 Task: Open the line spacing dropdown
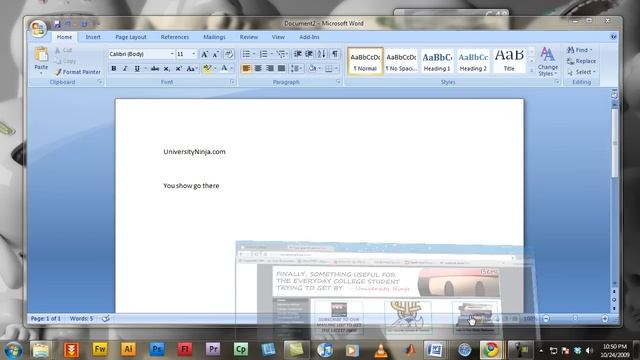point(301,68)
